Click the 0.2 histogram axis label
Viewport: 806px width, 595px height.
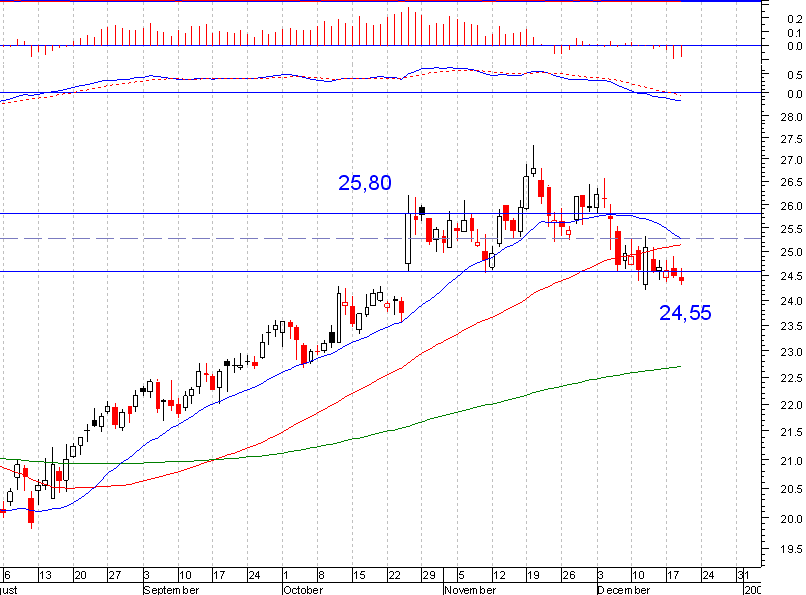[x=794, y=19]
